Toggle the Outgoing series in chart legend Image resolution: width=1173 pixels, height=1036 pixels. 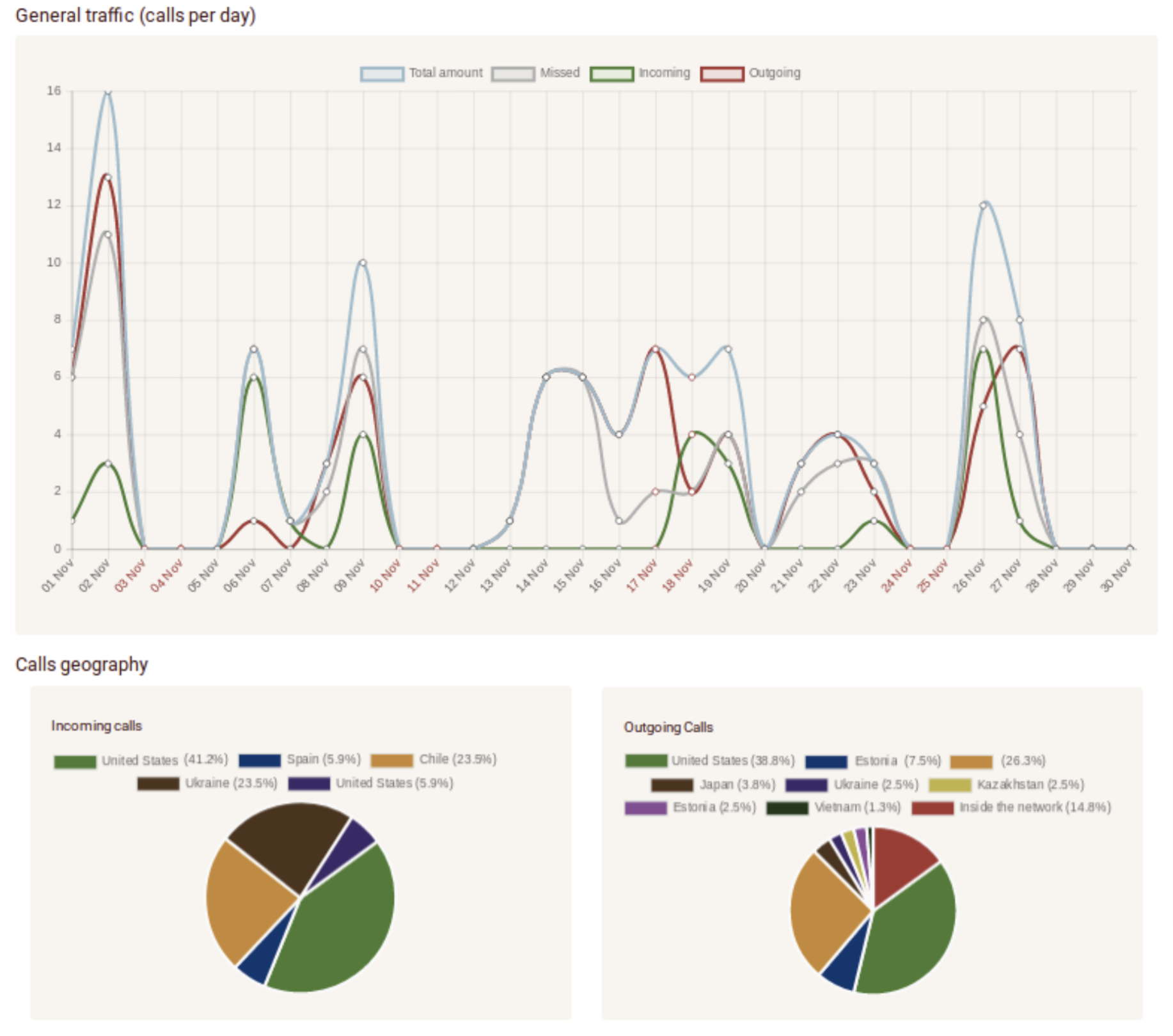[x=751, y=74]
